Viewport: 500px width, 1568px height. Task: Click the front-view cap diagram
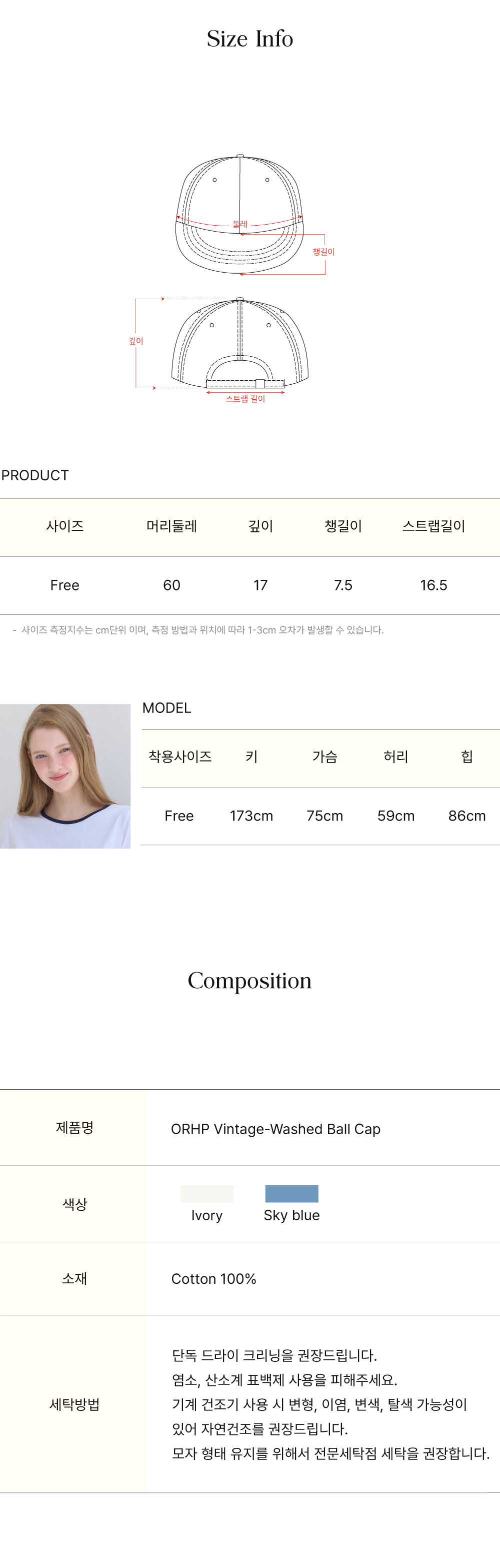(x=239, y=214)
